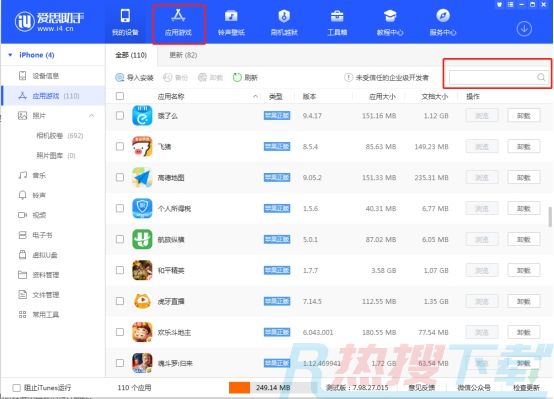Uninstall 高德地图 with its 卸载 button

click(524, 177)
